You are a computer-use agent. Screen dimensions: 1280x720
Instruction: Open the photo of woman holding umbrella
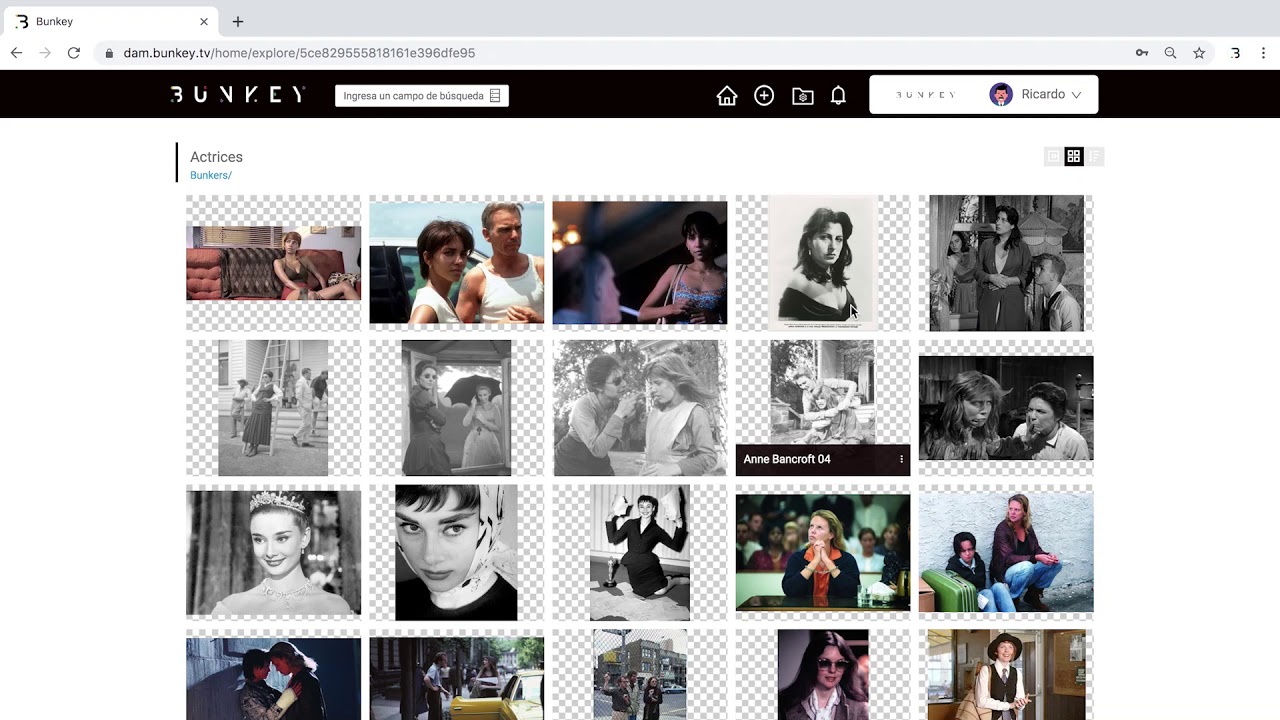[456, 408]
